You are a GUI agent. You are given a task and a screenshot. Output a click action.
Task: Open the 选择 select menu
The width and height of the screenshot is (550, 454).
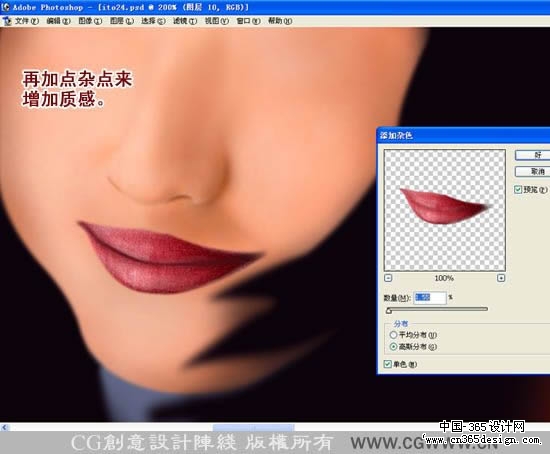coord(153,21)
